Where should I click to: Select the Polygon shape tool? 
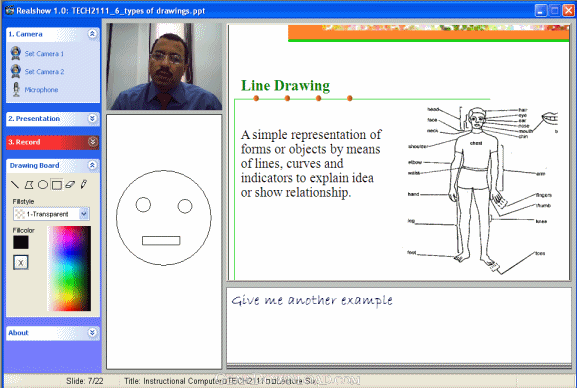pos(29,184)
